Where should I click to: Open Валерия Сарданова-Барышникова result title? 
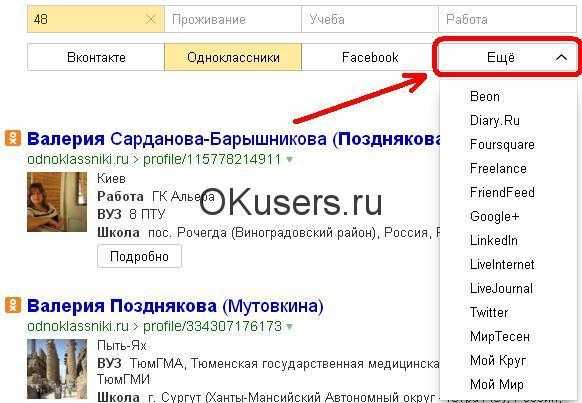click(234, 139)
